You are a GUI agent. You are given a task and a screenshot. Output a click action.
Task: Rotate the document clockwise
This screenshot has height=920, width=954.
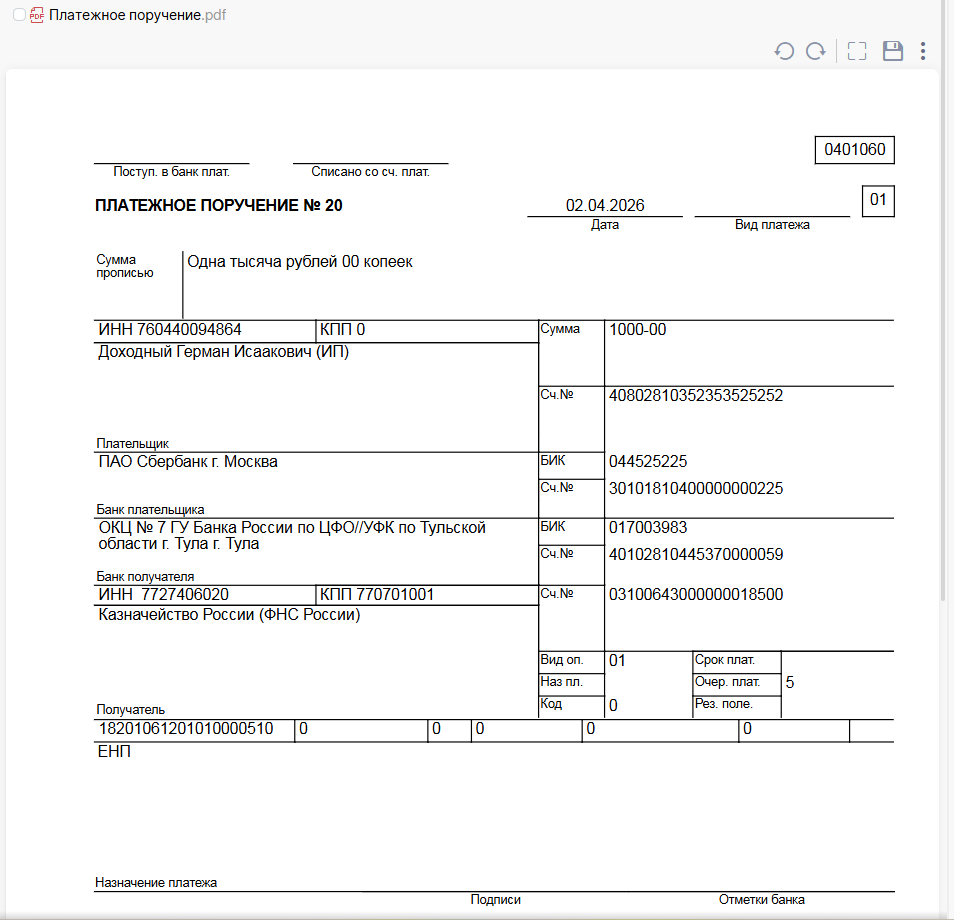tap(816, 51)
